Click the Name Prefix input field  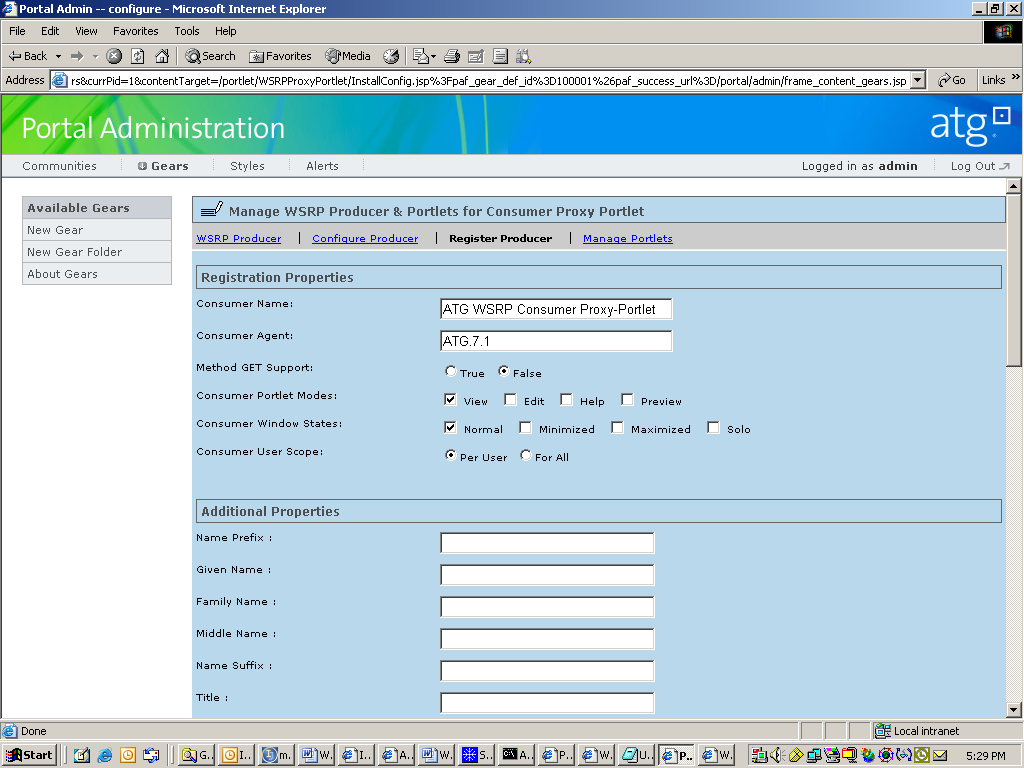click(x=547, y=543)
